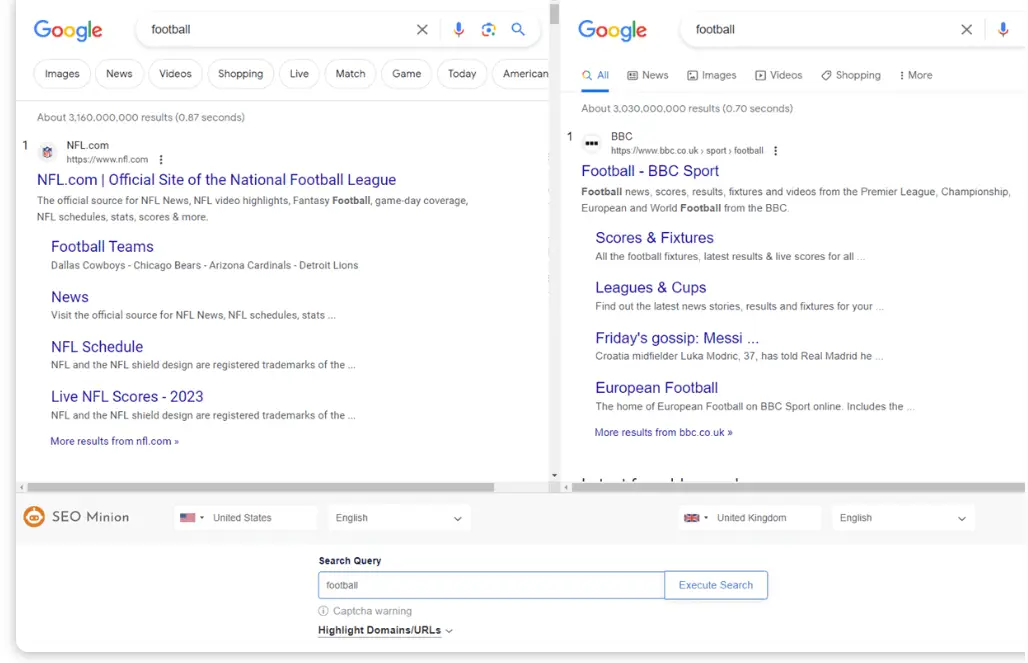Viewport: 1028px width, 663px height.
Task: Click the Google logo in left pane
Action: (x=68, y=30)
